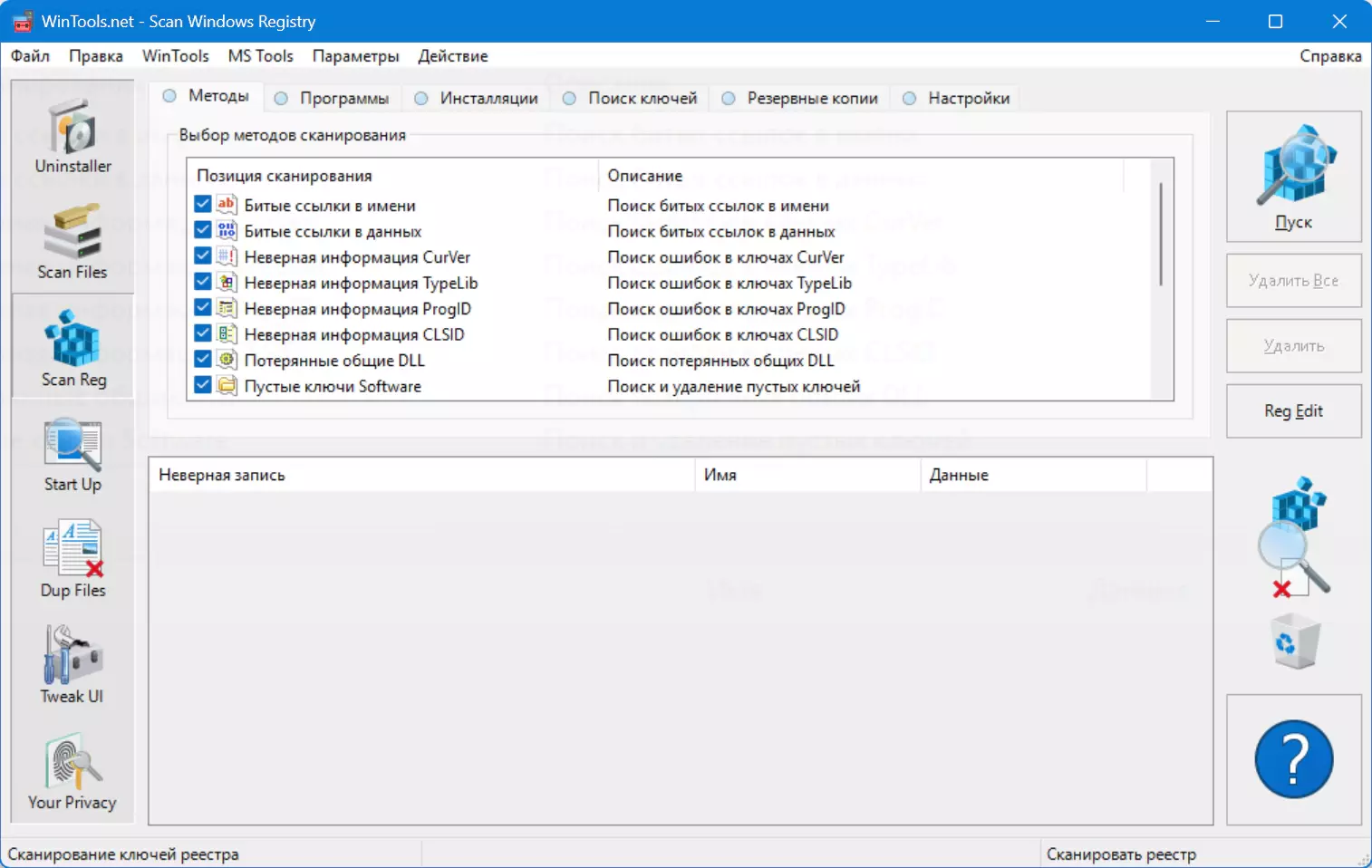The width and height of the screenshot is (1372, 868).
Task: Open the Файл menu
Action: pyautogui.click(x=30, y=55)
